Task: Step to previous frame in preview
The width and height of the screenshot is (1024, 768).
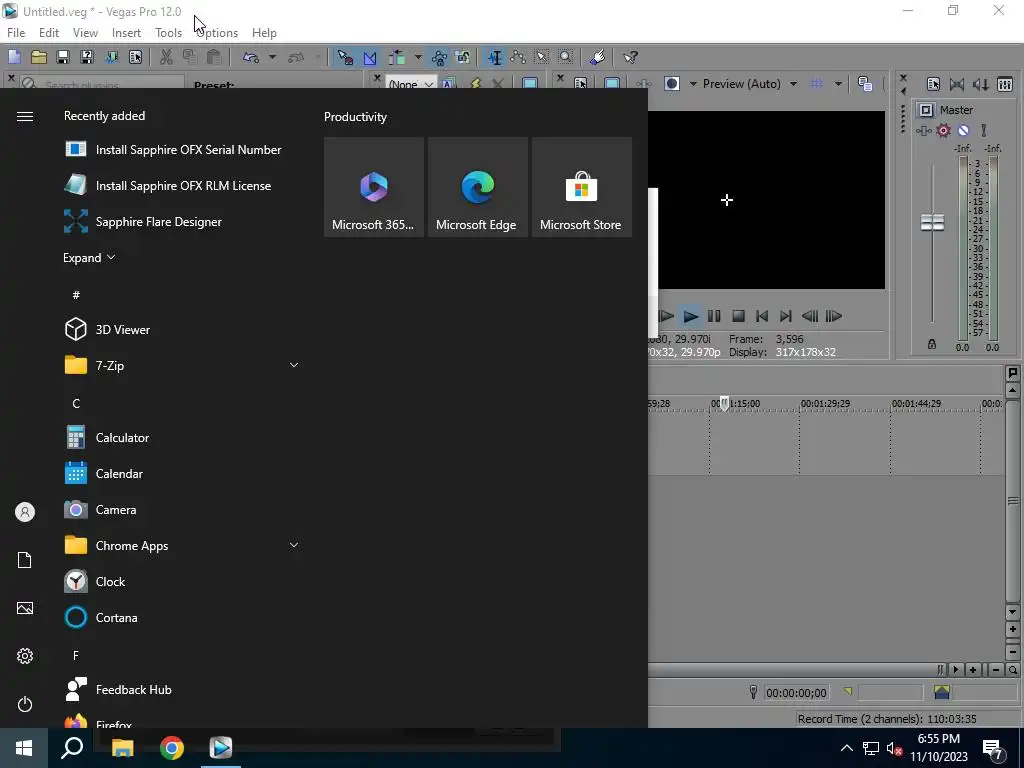Action: 810,316
